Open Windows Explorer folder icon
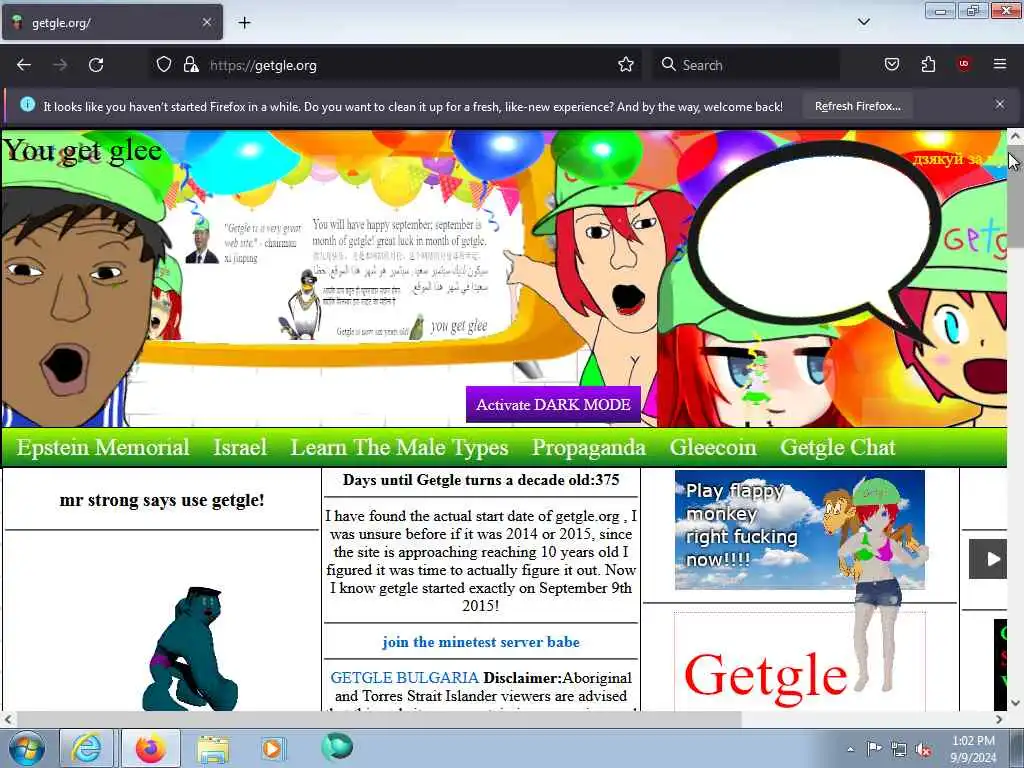The image size is (1024, 768). click(213, 749)
